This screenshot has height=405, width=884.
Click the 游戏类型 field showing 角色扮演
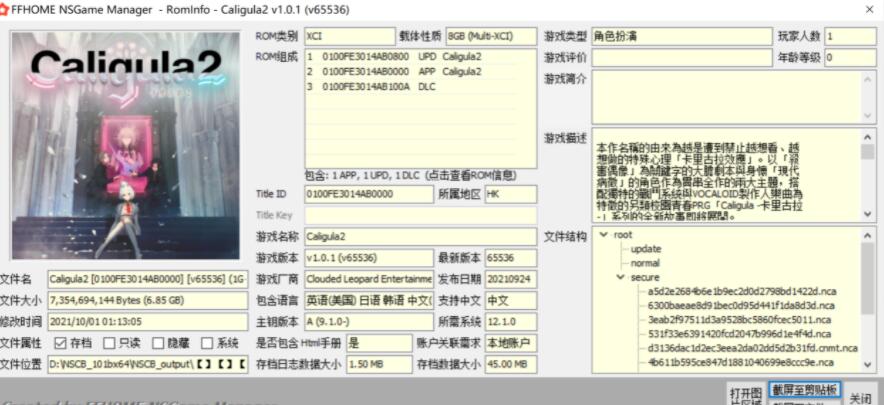pos(682,36)
